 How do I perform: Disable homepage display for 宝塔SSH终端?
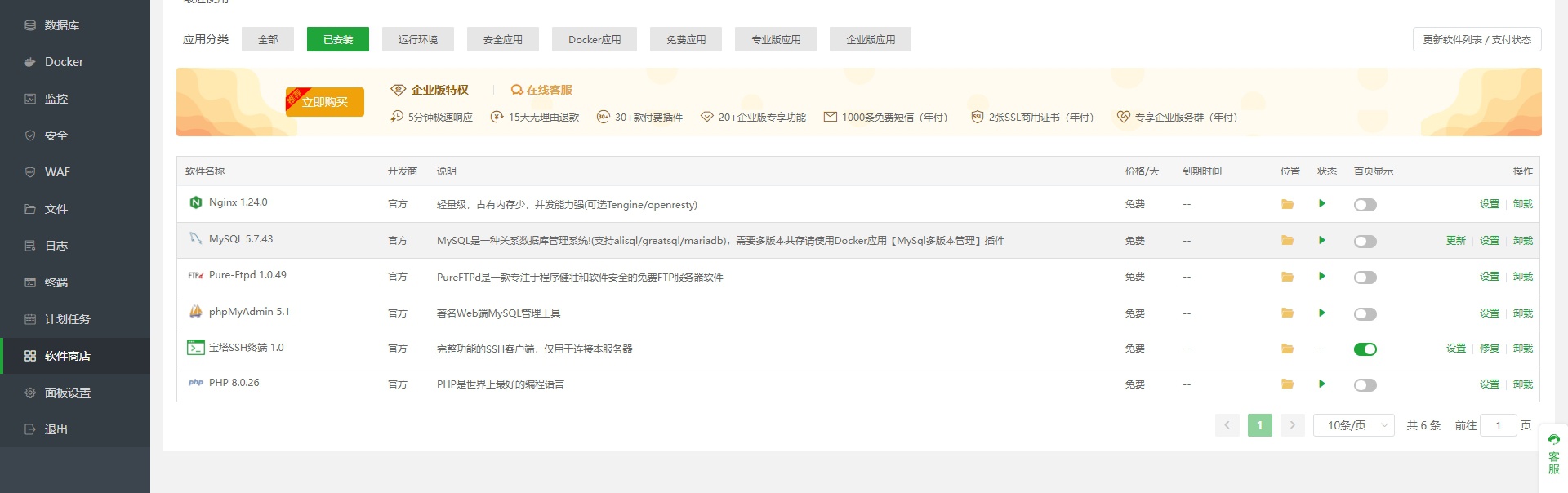1365,349
